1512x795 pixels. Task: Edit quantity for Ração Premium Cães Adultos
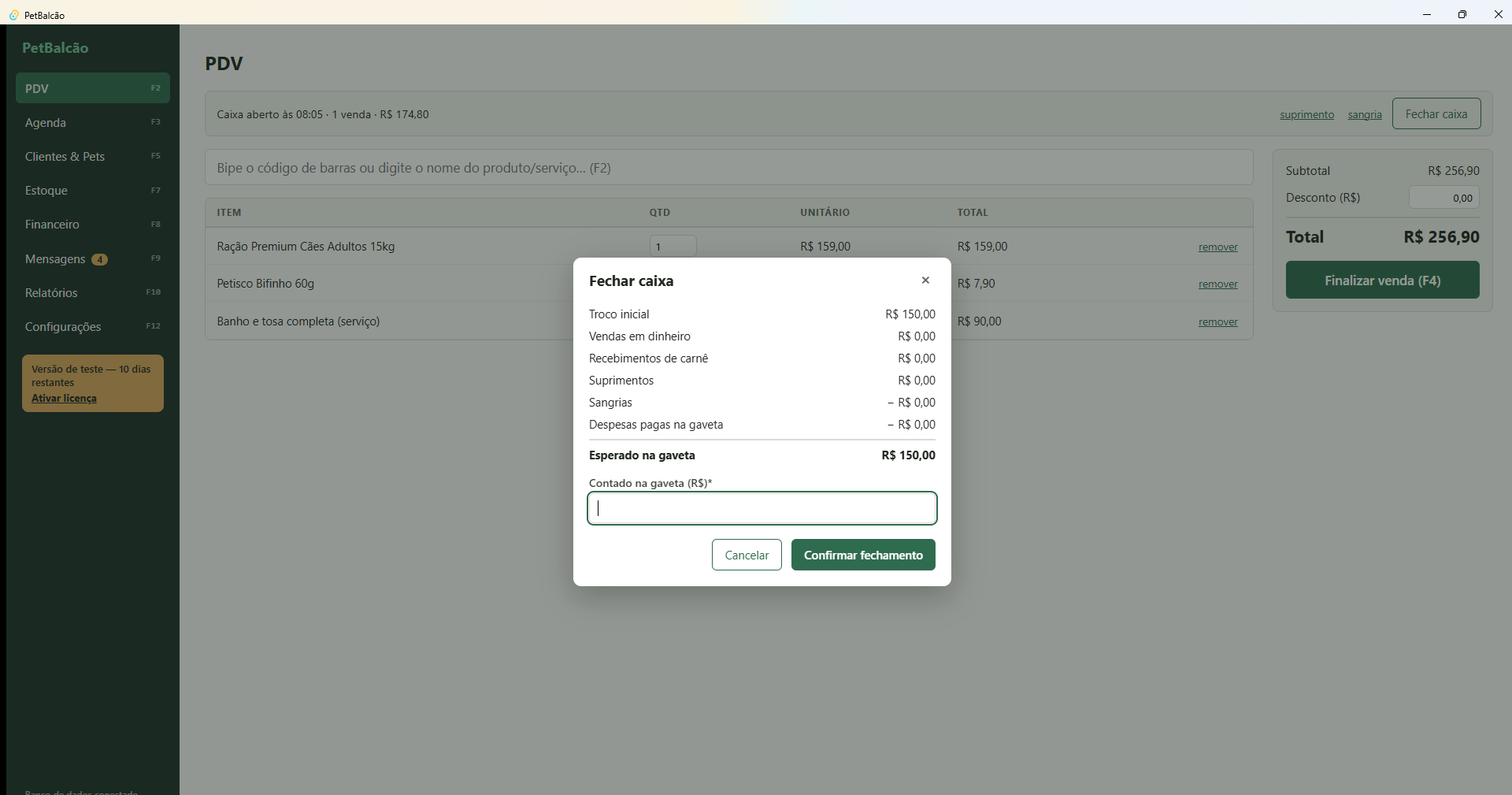coord(673,246)
